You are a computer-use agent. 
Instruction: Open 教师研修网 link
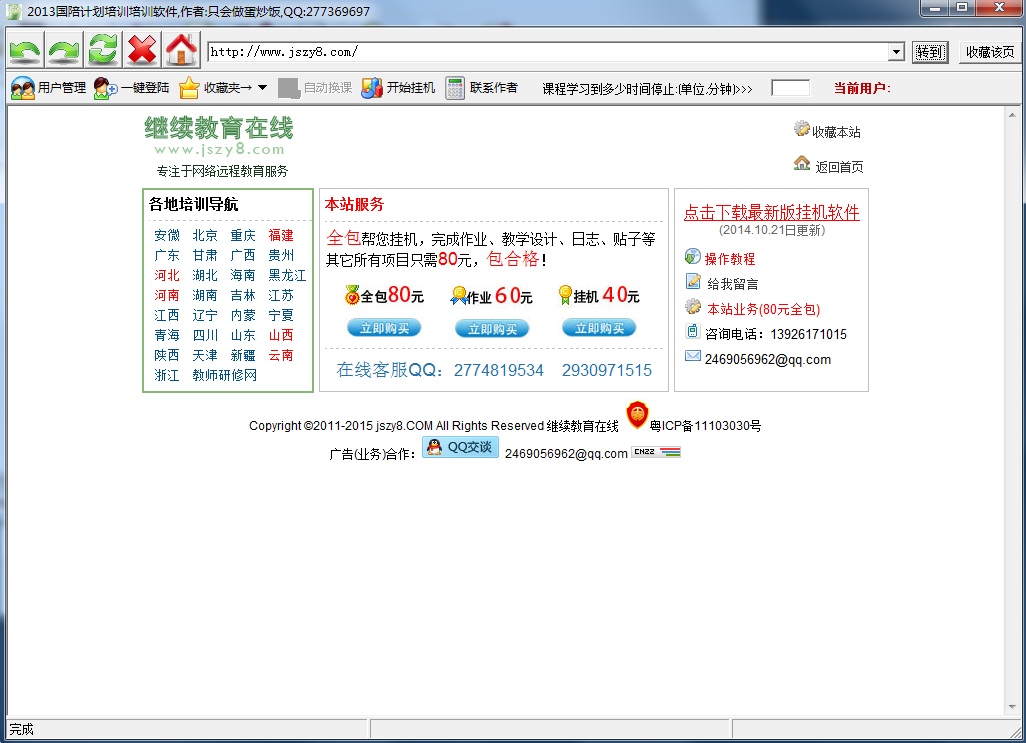pos(224,375)
